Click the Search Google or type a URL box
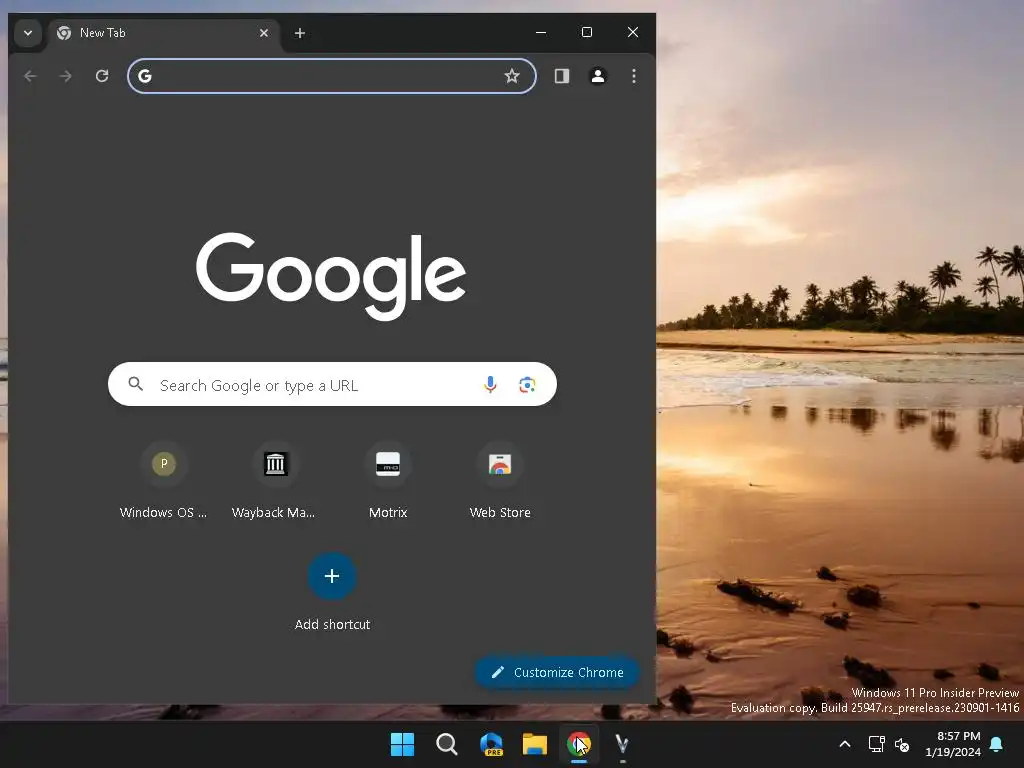The width and height of the screenshot is (1024, 768). [x=332, y=385]
